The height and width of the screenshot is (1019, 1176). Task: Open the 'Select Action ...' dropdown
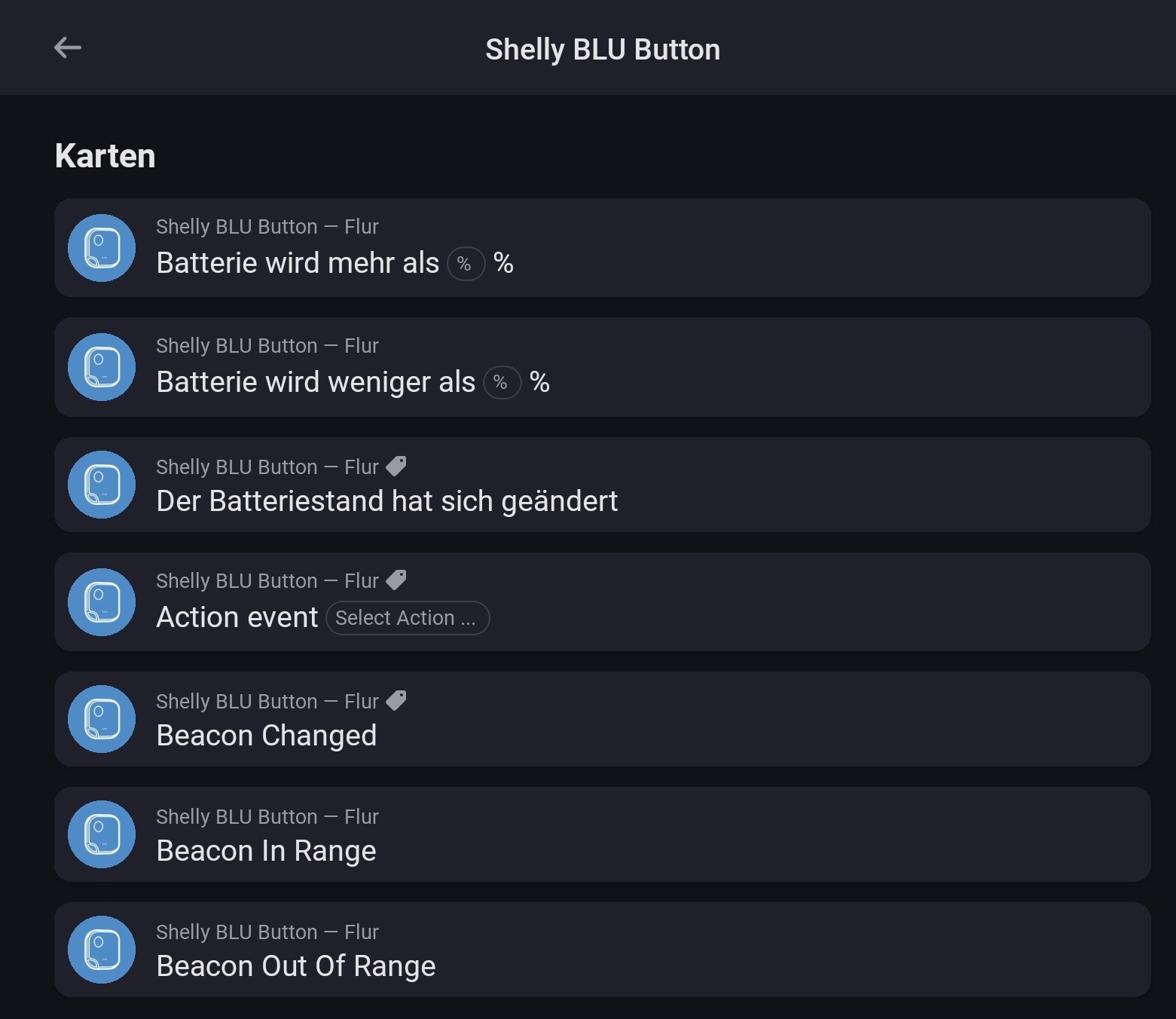(408, 618)
